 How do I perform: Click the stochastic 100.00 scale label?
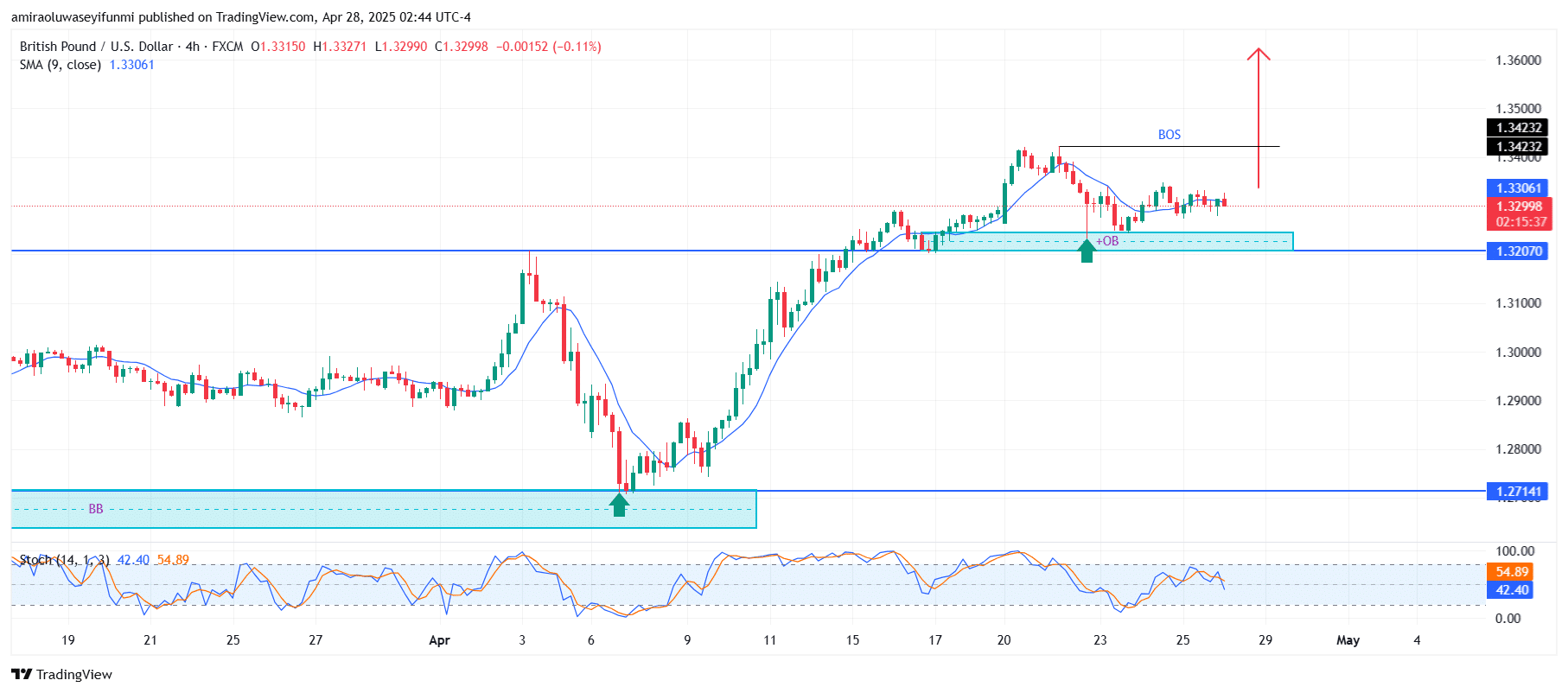1514,551
